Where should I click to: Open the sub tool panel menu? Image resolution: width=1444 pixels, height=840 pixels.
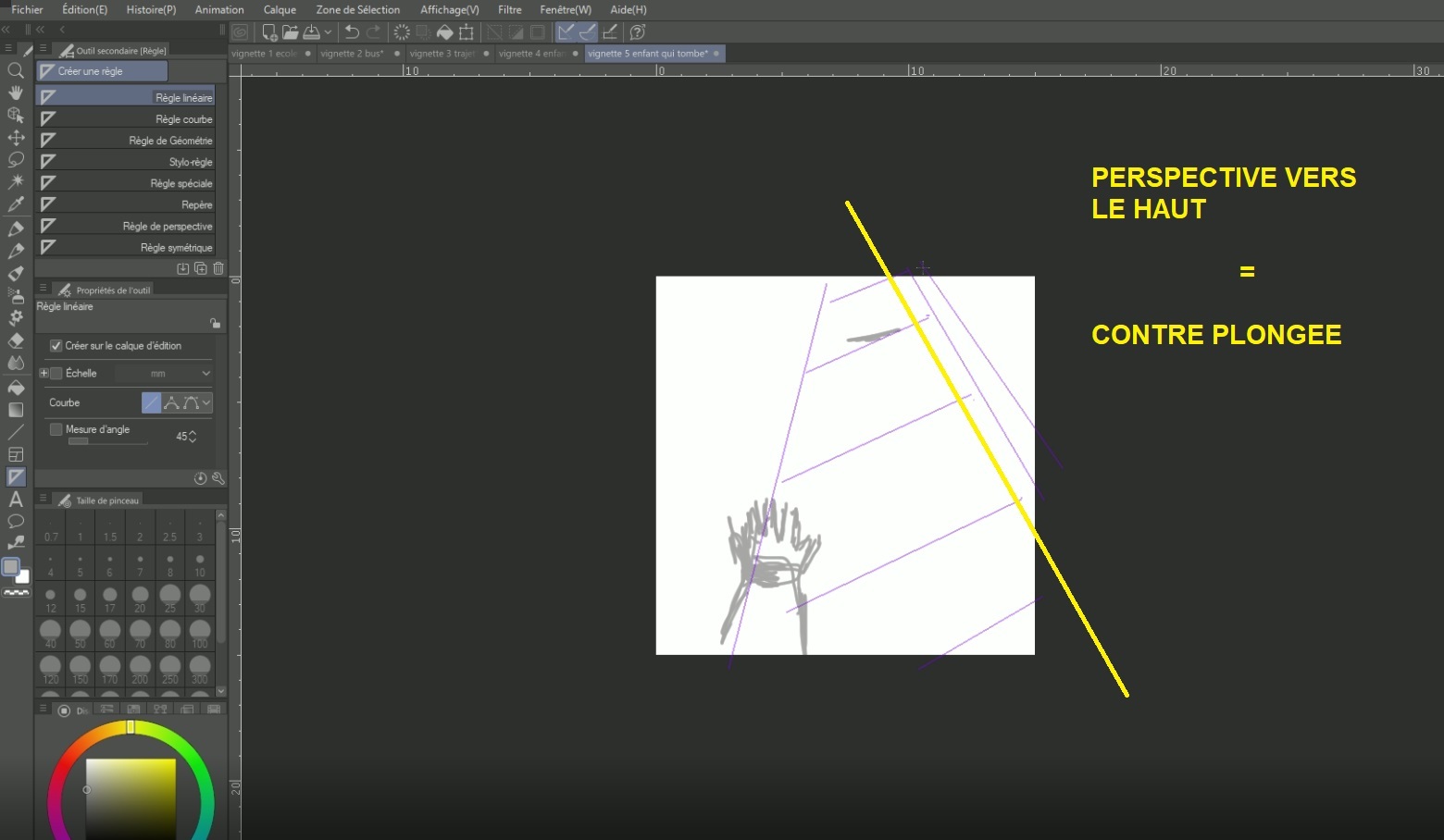[43, 48]
